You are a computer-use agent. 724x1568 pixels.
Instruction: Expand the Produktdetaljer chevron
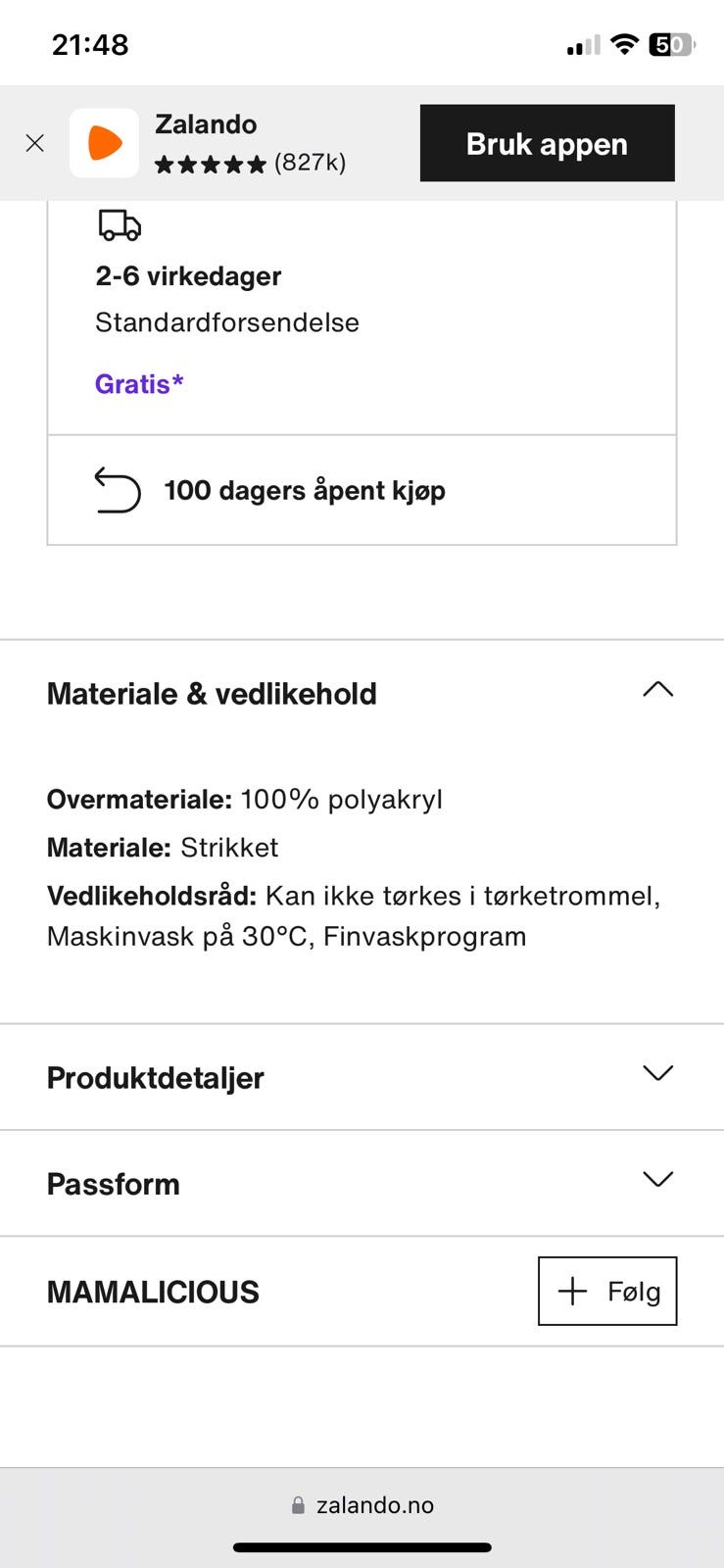[657, 1074]
